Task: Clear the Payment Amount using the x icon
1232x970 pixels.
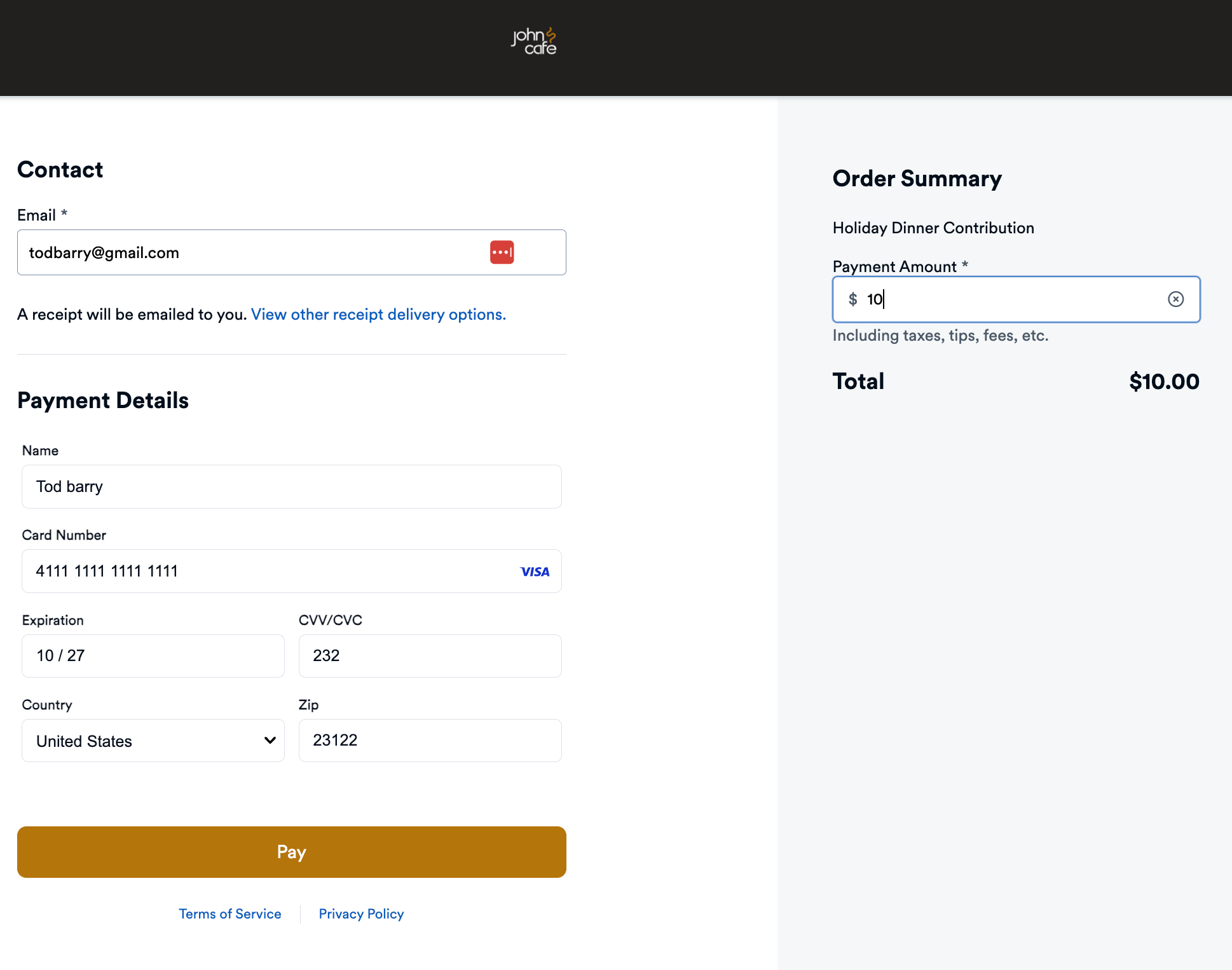Action: 1175,299
